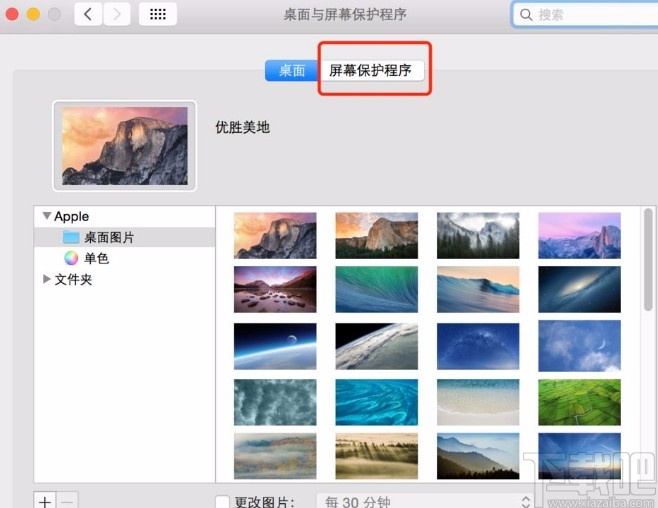This screenshot has height=508, width=658.
Task: Close the window with red button
Action: coord(12,14)
